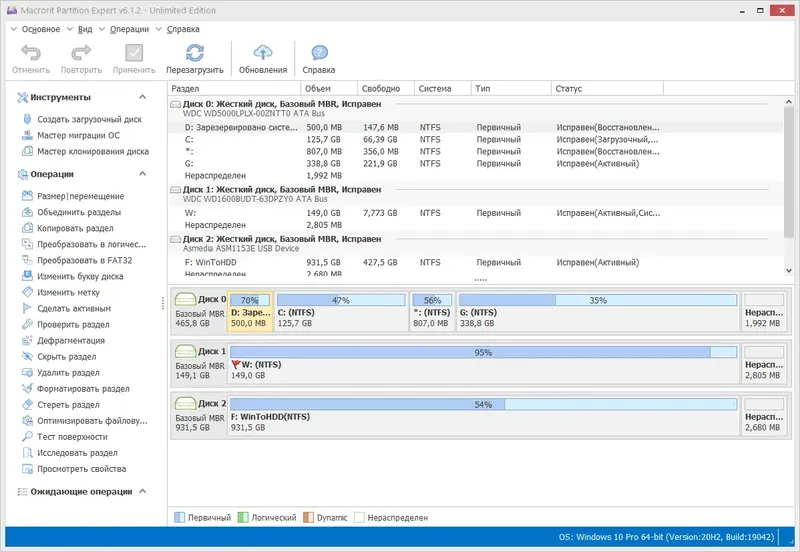This screenshot has width=800, height=552.
Task: Open the Updates (Обновления) cloud icon
Action: 263,53
